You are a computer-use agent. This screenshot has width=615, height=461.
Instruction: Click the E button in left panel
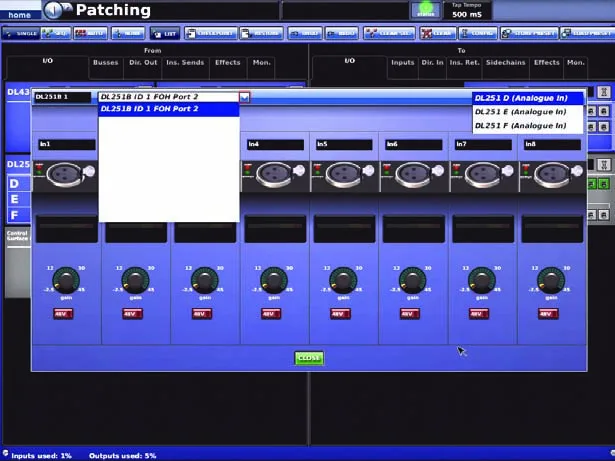coord(18,199)
